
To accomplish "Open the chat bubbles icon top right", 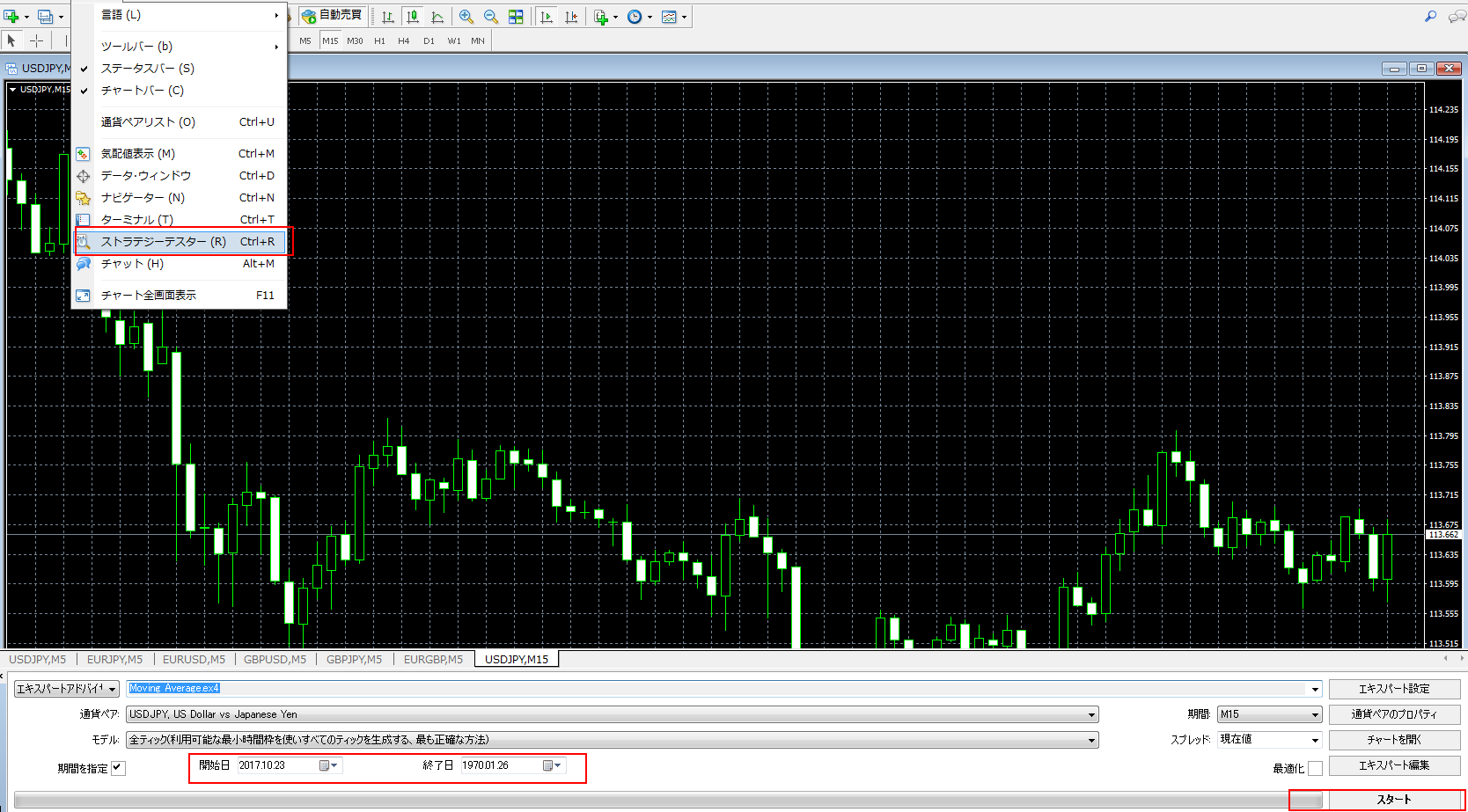I will click(x=1457, y=16).
